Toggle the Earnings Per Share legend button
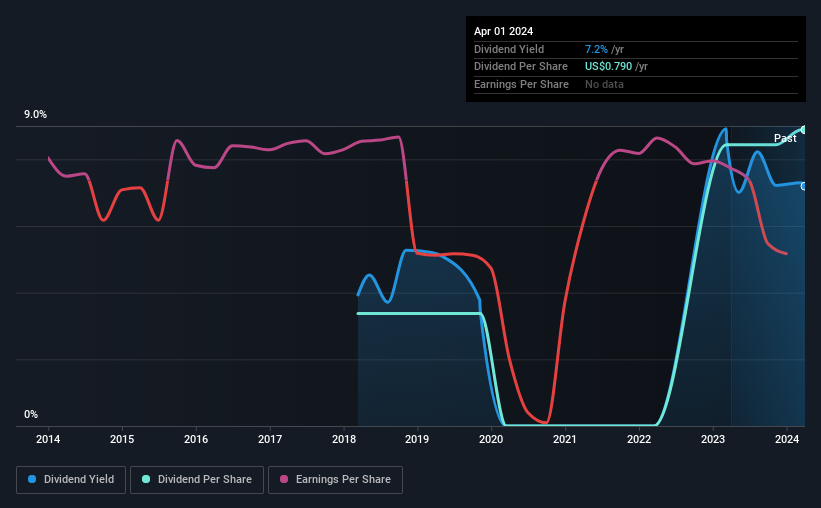 pyautogui.click(x=335, y=479)
